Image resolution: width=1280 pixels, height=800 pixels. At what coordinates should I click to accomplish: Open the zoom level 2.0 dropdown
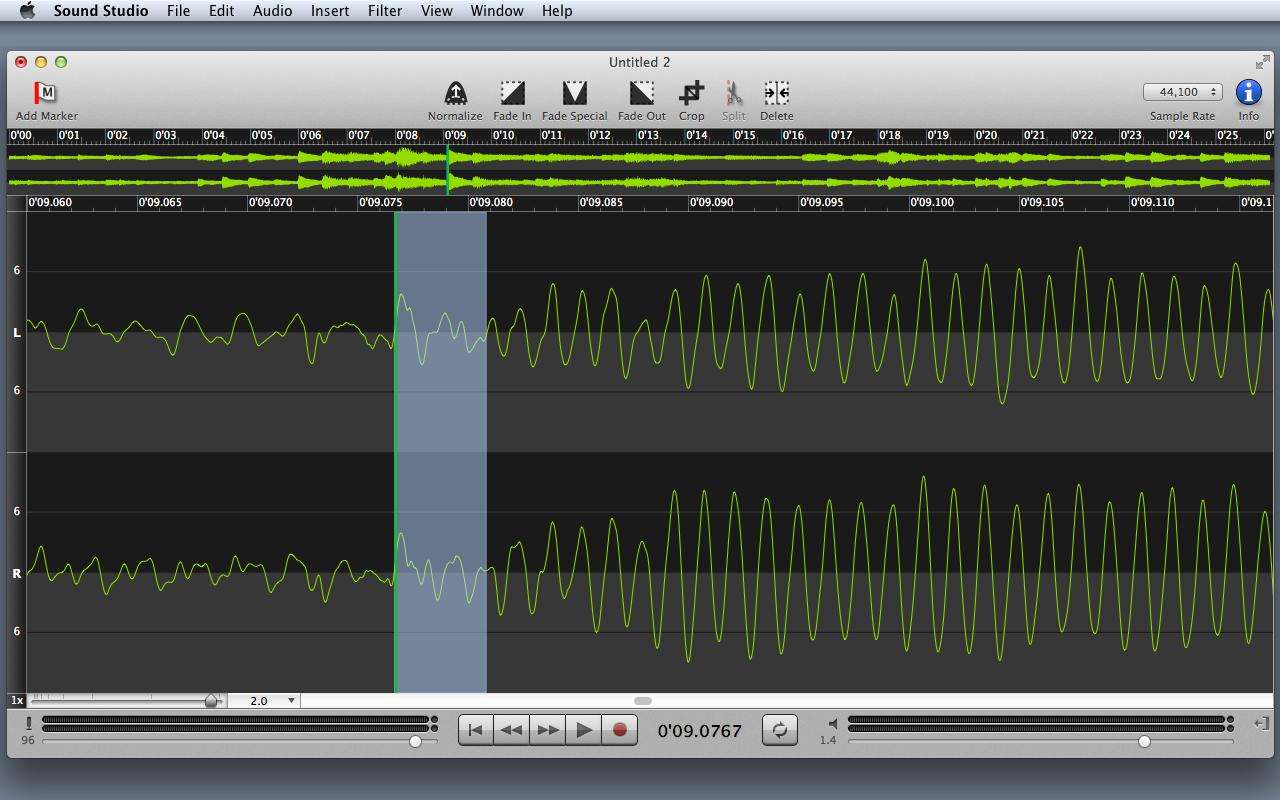click(x=264, y=701)
